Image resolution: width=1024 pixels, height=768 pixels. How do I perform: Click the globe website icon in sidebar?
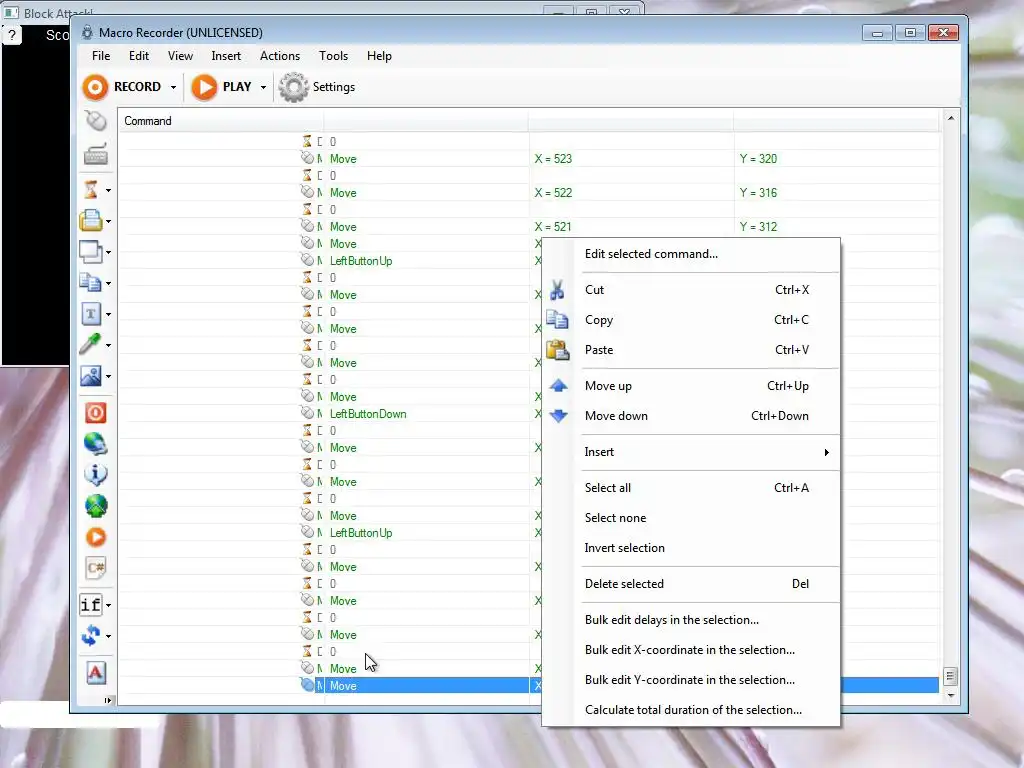[x=95, y=443]
